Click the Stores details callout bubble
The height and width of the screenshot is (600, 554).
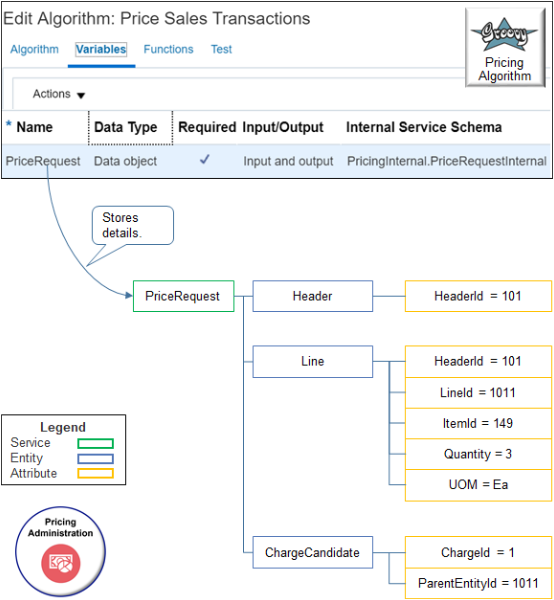pos(132,225)
